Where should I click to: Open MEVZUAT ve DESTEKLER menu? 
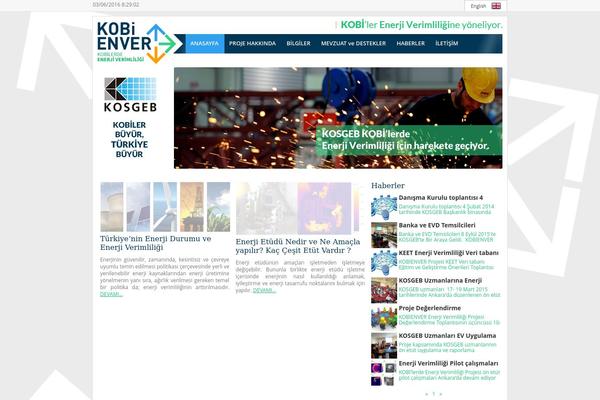pos(353,43)
